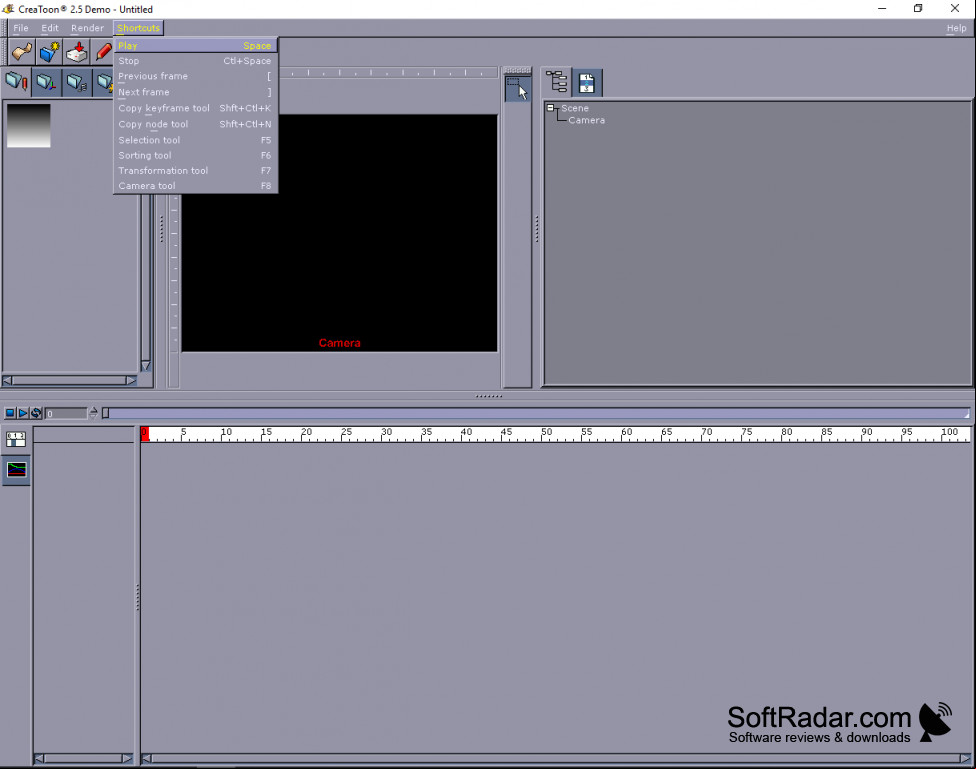Viewport: 976px width, 769px height.
Task: Click the left panel horizontal scrollbar left arrow
Action: 7,380
